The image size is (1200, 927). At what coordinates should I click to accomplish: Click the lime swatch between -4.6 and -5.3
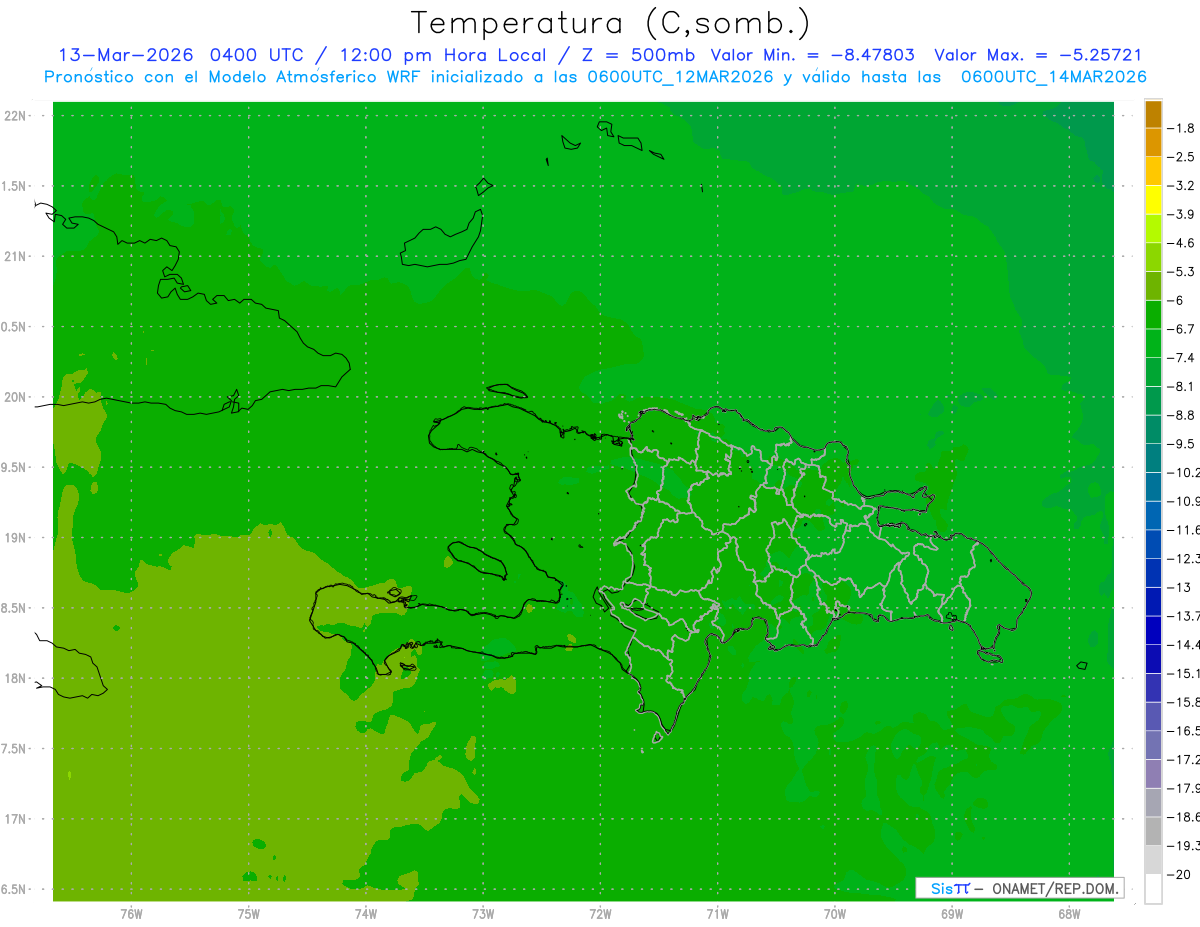(x=1153, y=257)
